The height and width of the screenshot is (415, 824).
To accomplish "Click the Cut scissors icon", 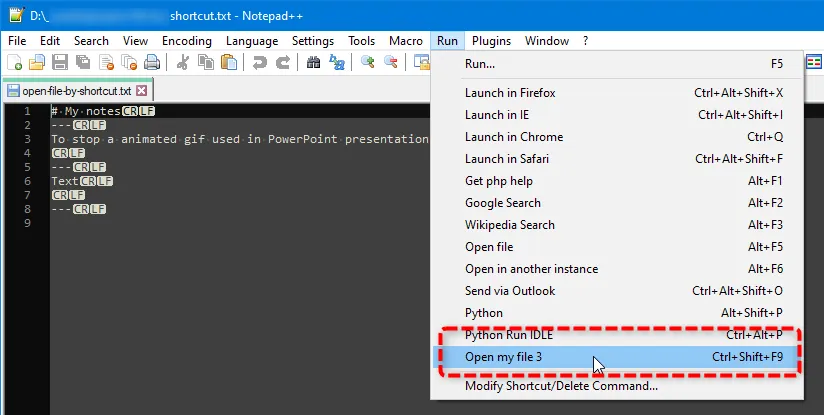I will pyautogui.click(x=183, y=63).
